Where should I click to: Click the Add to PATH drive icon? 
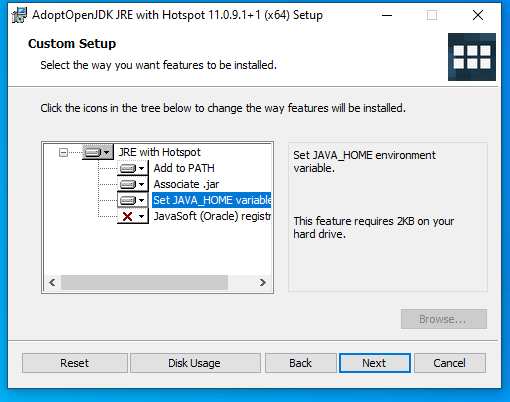point(128,168)
